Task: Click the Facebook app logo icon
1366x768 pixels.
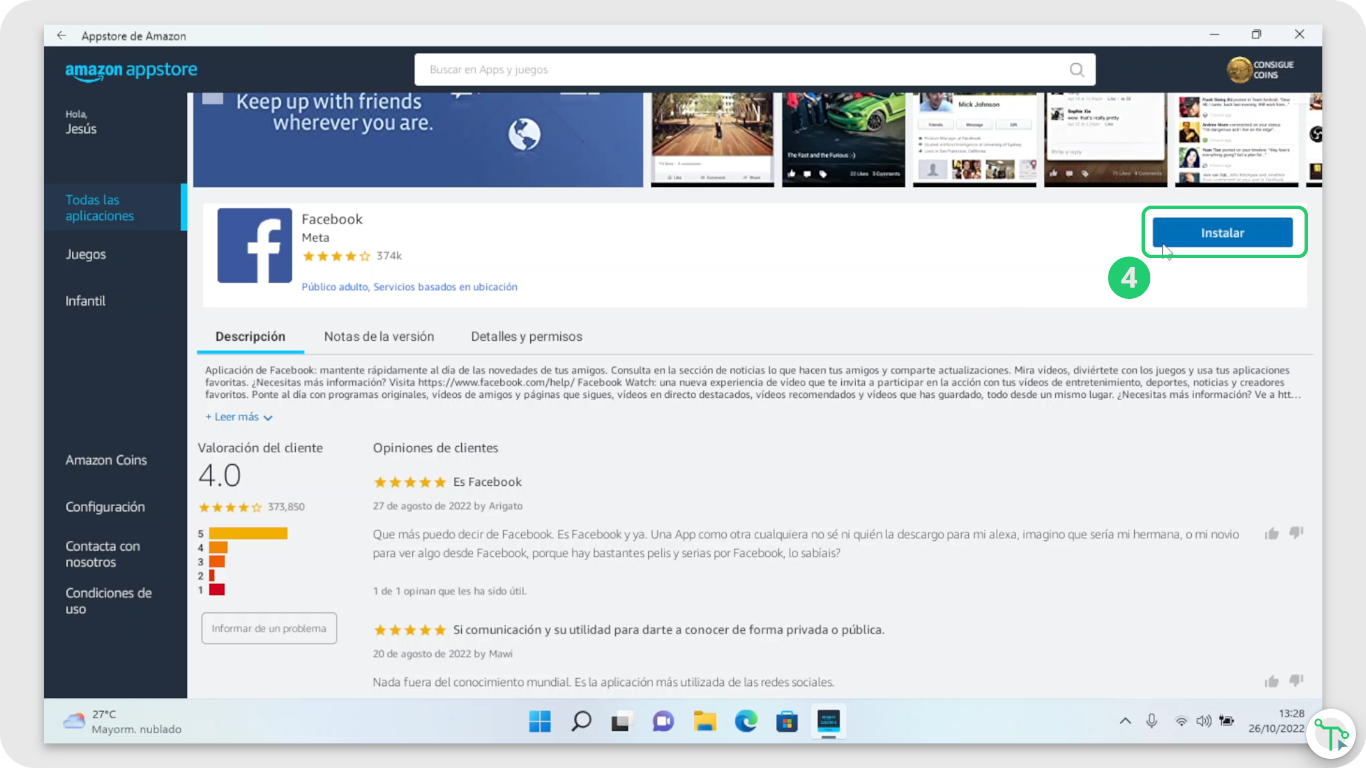Action: pos(254,246)
